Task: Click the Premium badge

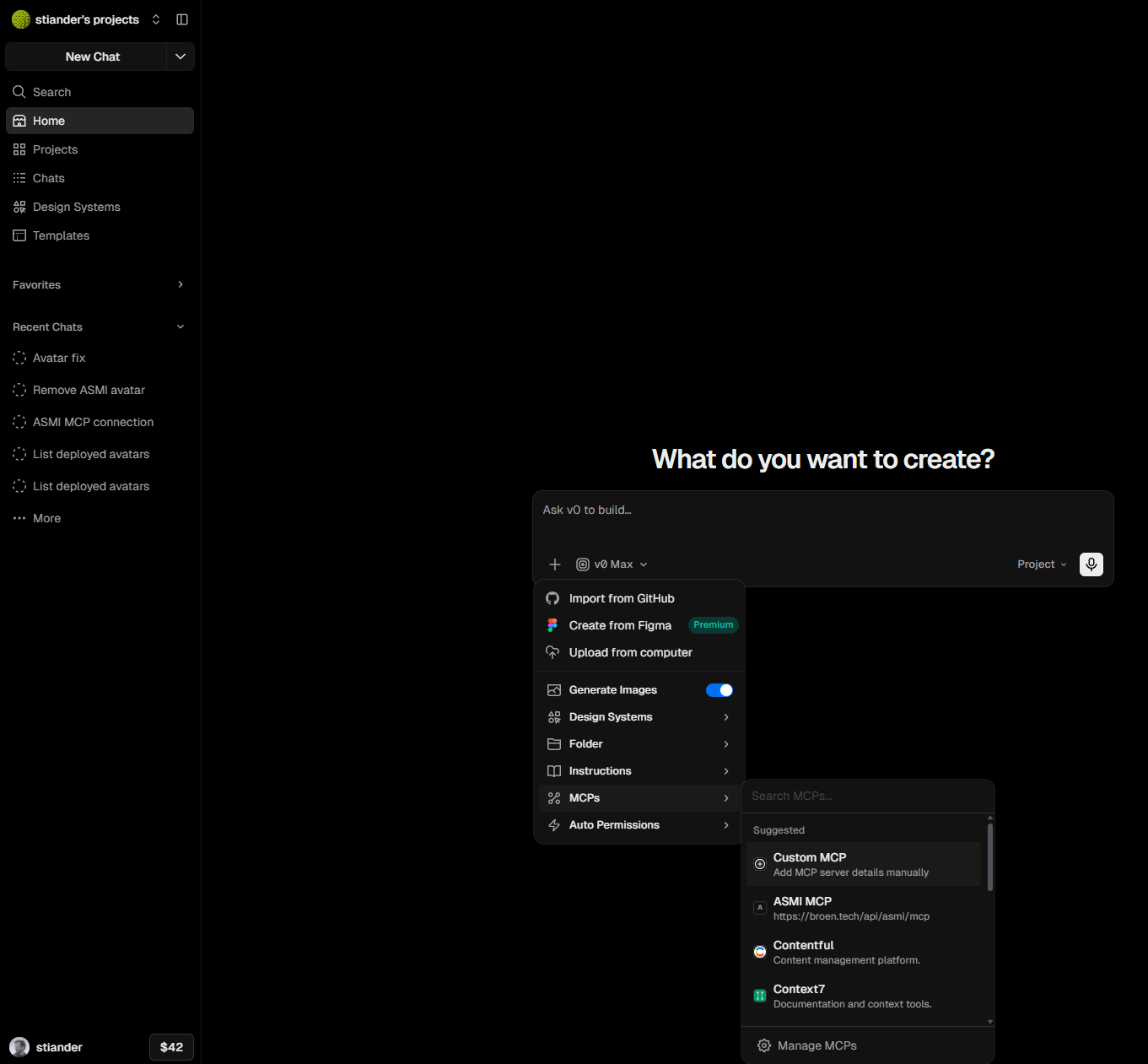Action: tap(714, 625)
